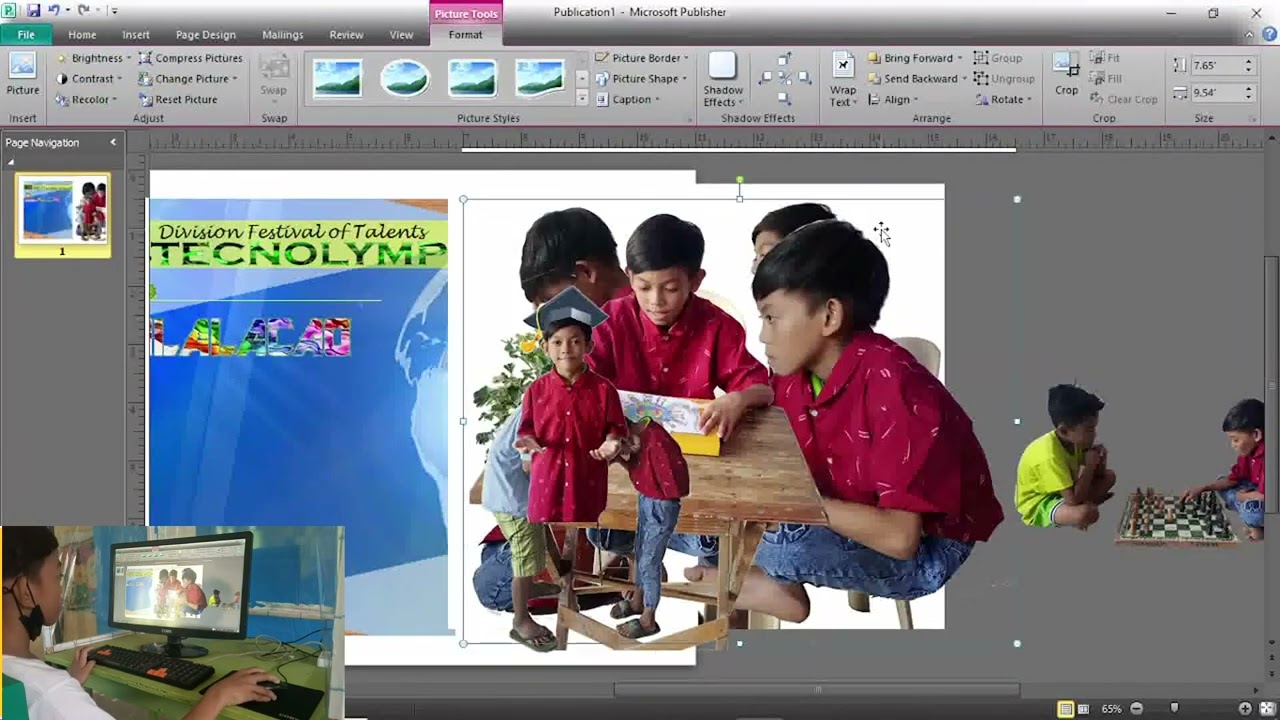This screenshot has height=720, width=1280.
Task: Toggle shadow on/off center icon
Action: (x=784, y=78)
